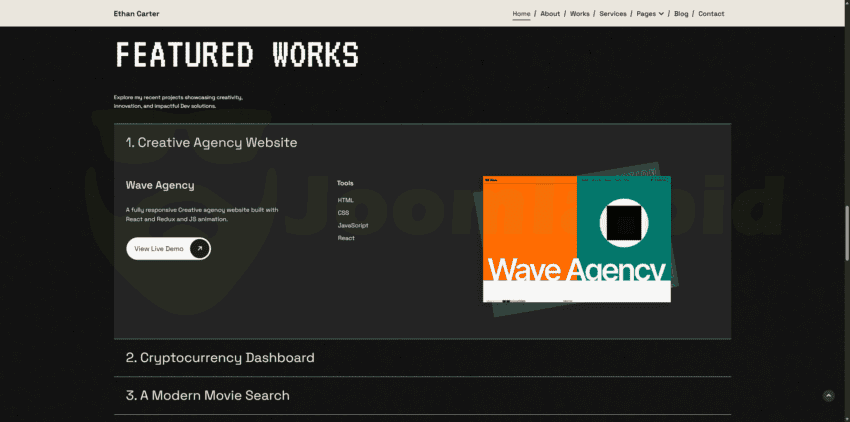Open the Pages dropdown chevron
The width and height of the screenshot is (850, 422).
661,14
